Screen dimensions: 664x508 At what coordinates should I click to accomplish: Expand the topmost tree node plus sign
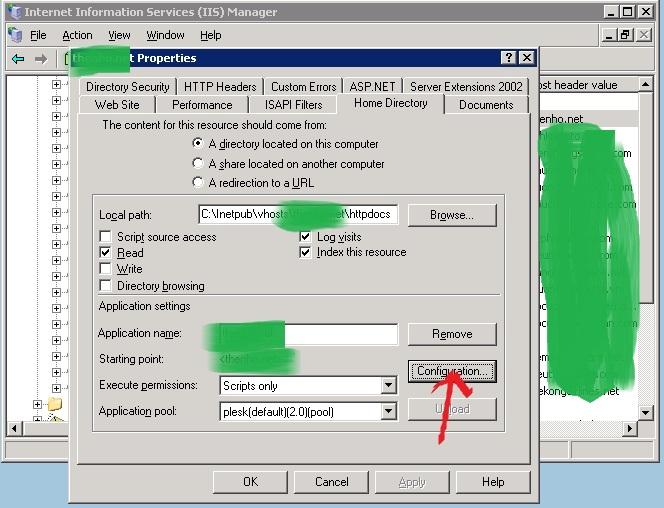[56, 84]
